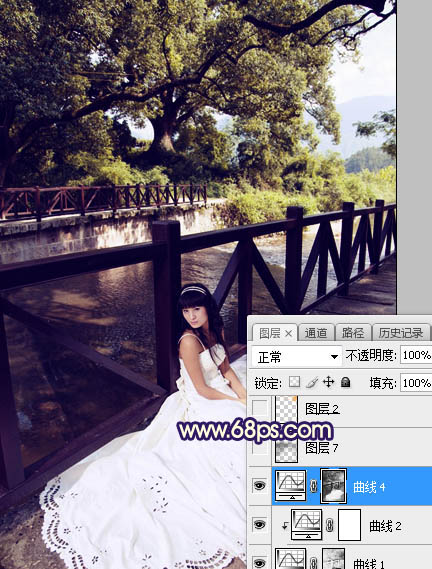
Task: Open the 正常 blend mode dropdown
Action: click(296, 357)
